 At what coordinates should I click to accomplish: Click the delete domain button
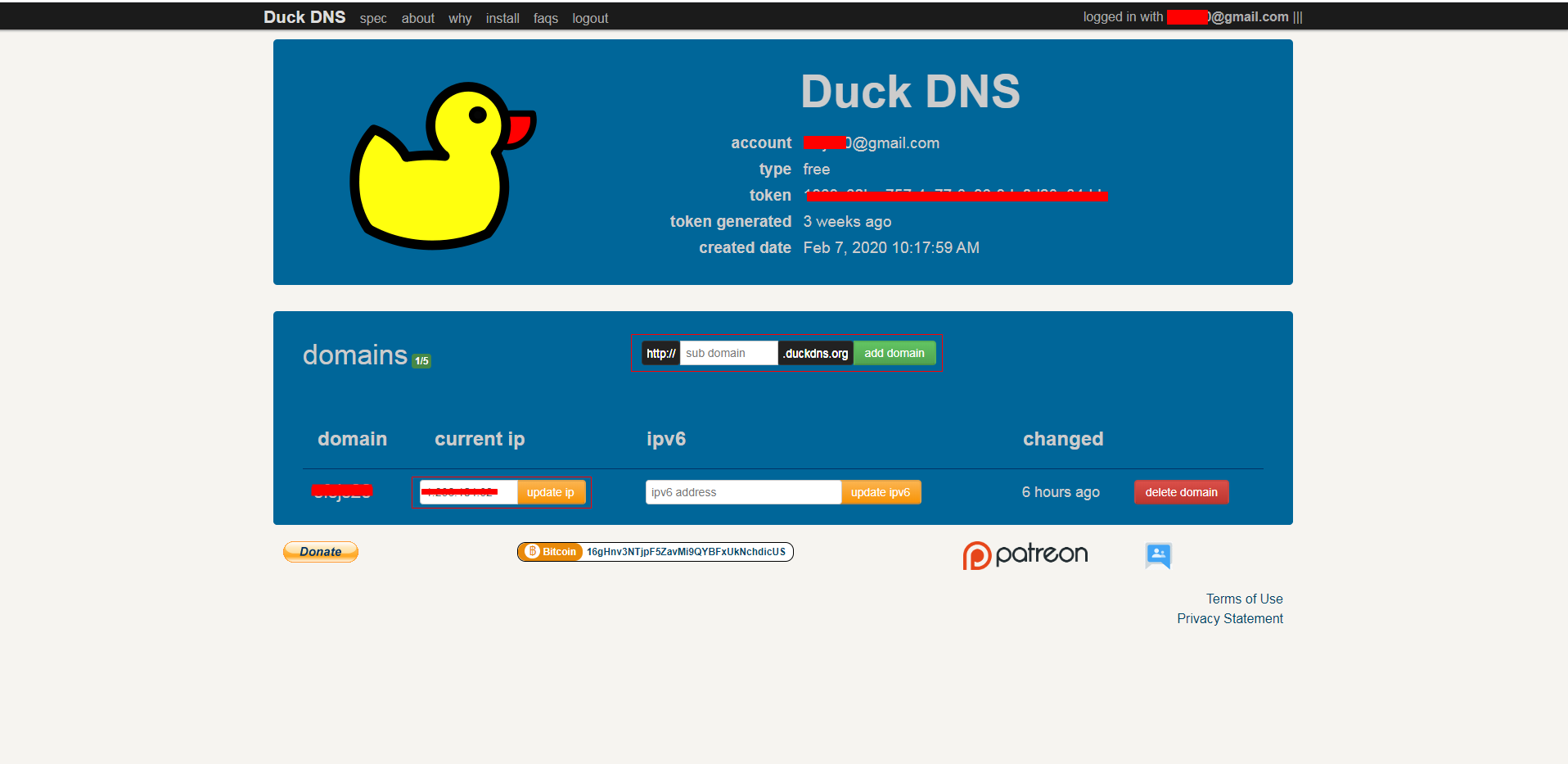pos(1181,492)
